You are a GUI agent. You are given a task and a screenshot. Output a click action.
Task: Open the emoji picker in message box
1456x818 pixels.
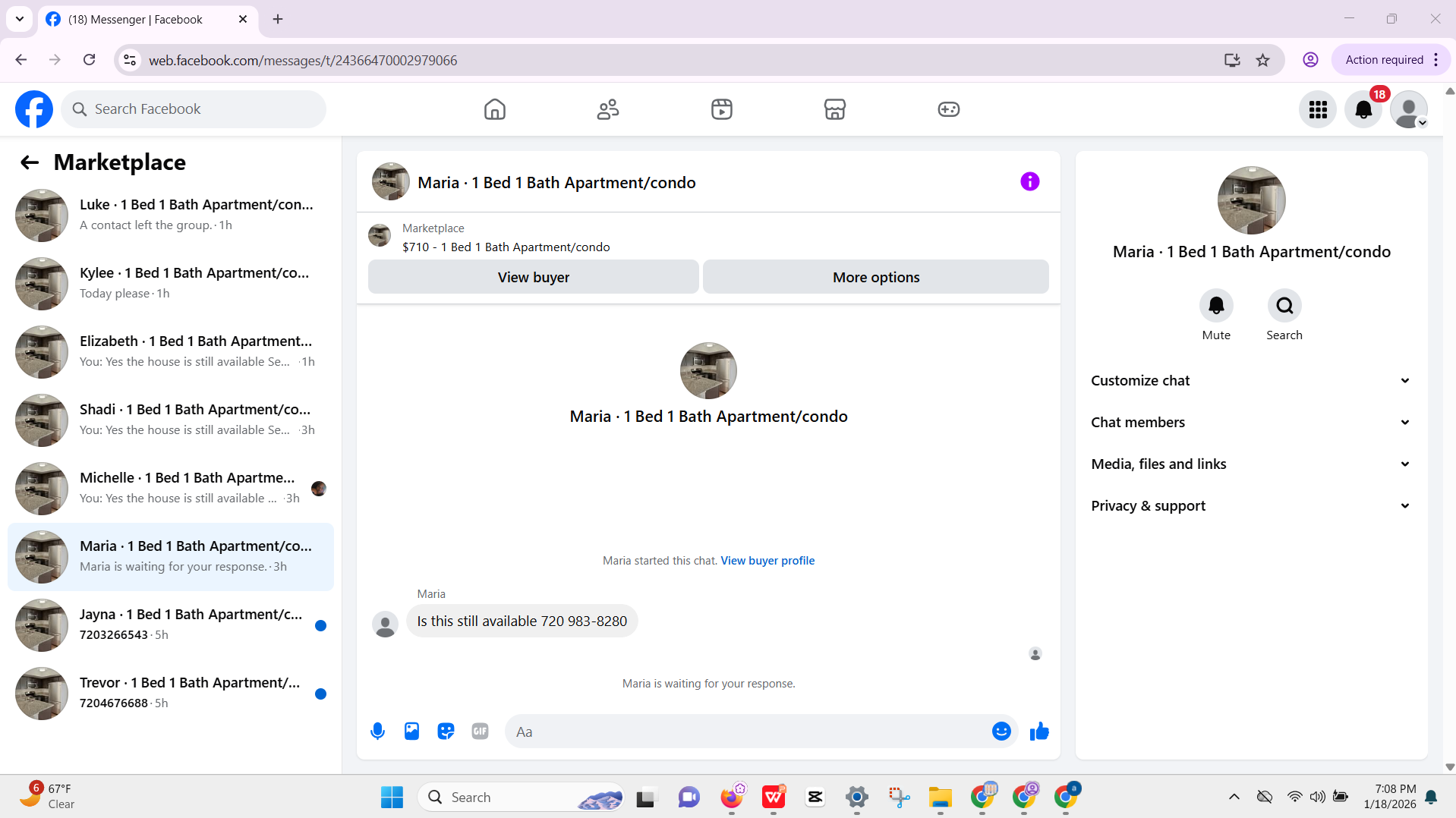pyautogui.click(x=1001, y=731)
